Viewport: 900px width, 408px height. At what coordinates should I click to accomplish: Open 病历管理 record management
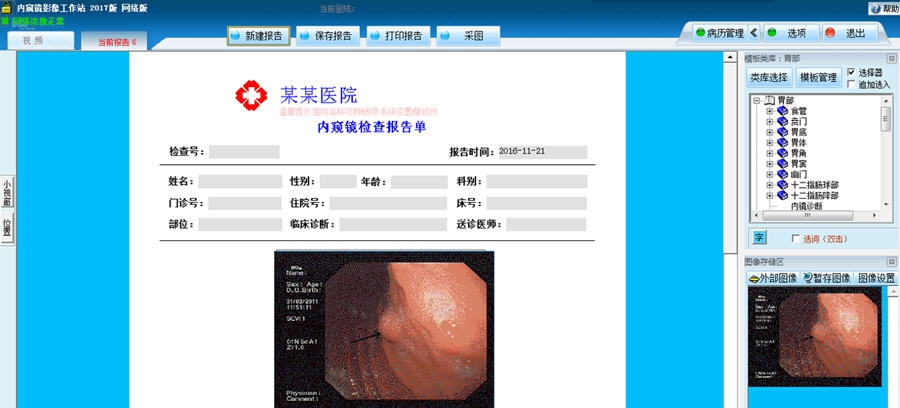(x=719, y=33)
